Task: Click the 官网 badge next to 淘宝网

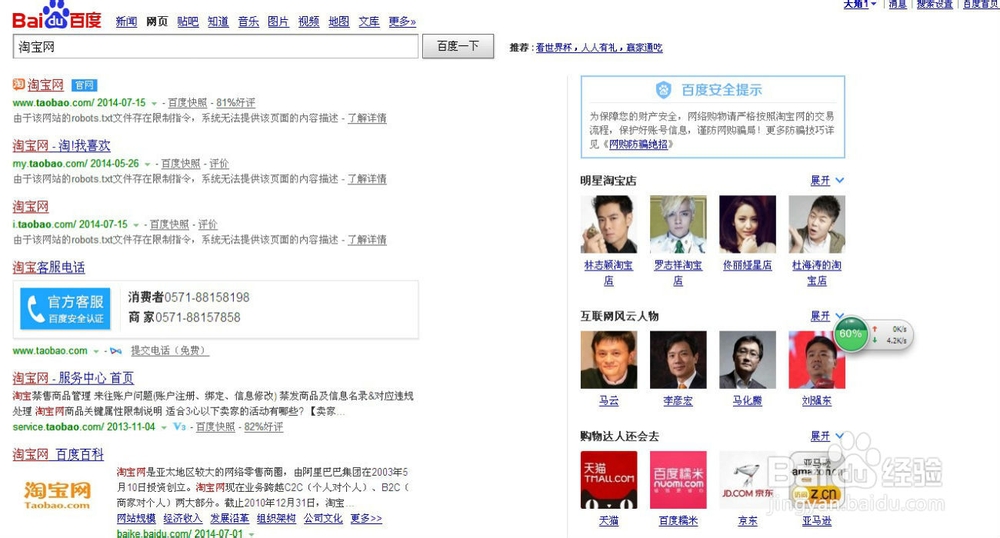Action: [84, 85]
